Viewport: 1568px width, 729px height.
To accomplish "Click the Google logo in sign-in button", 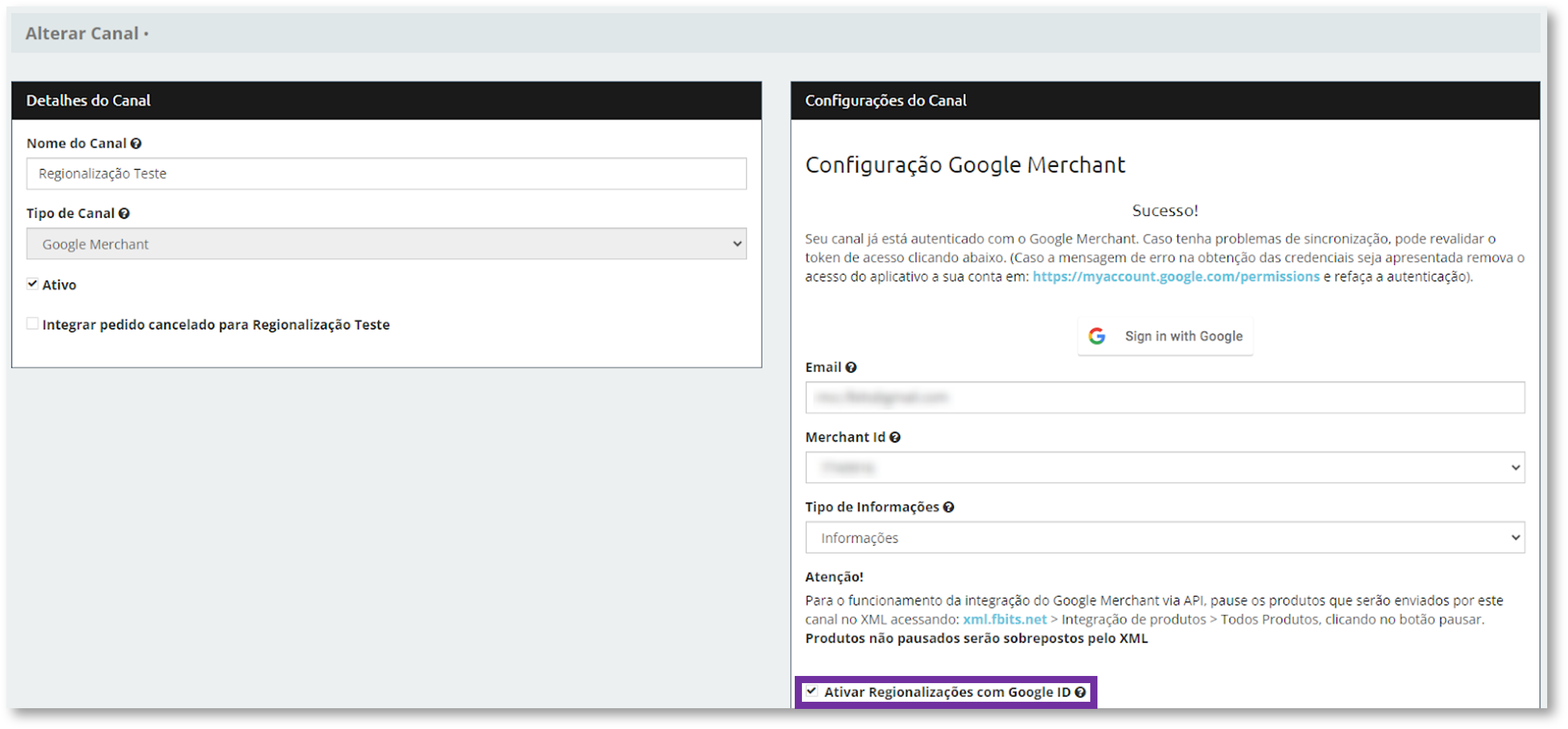I will [1097, 336].
